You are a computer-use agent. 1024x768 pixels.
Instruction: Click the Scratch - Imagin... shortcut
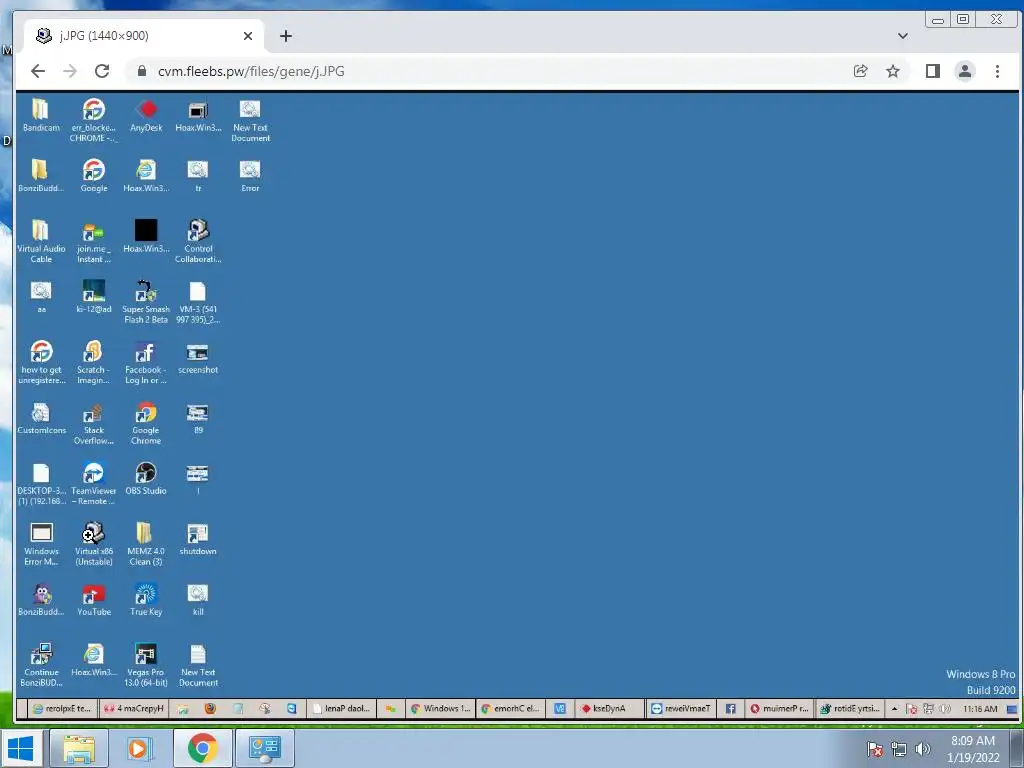click(x=93, y=362)
